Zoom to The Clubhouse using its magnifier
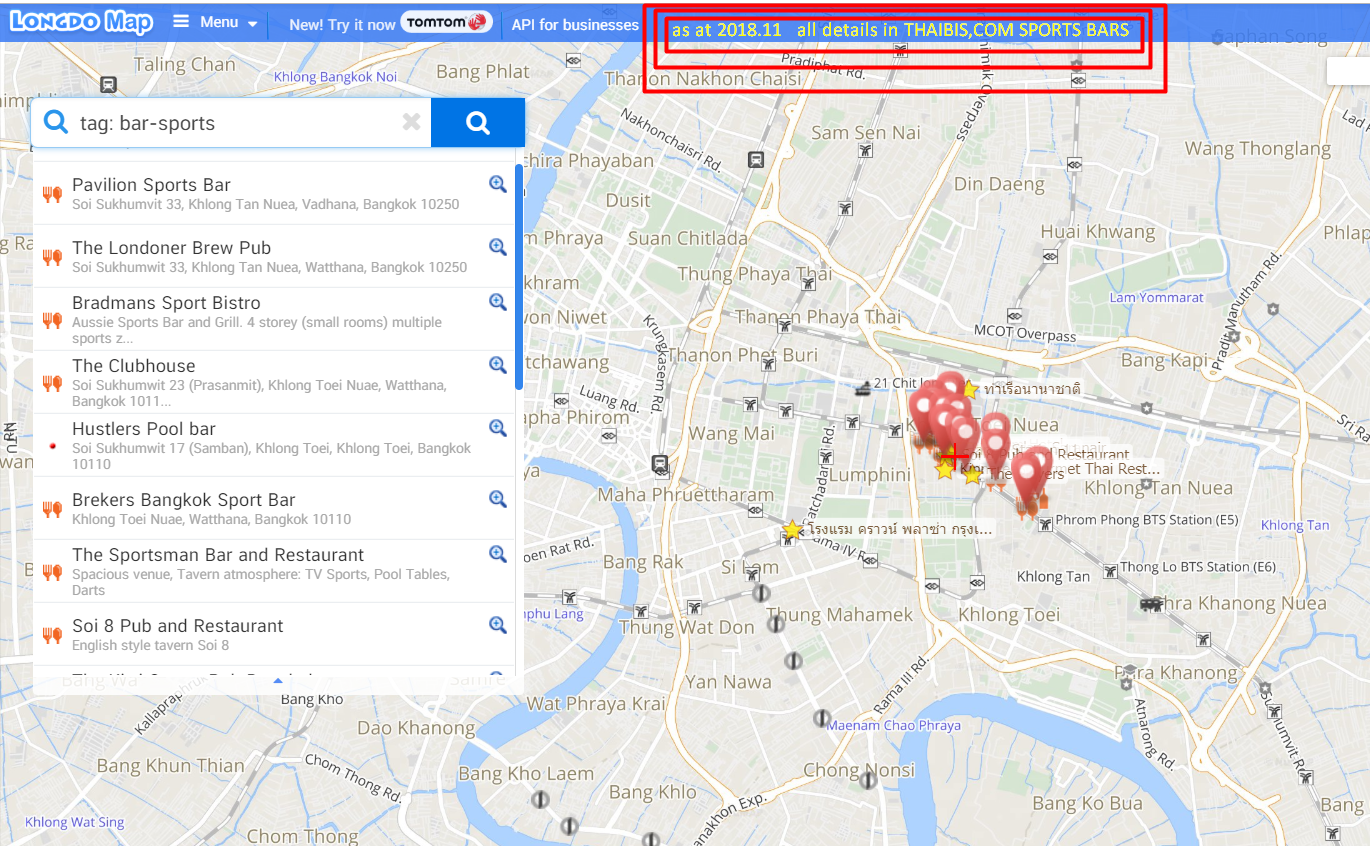The image size is (1370, 846). click(x=498, y=365)
